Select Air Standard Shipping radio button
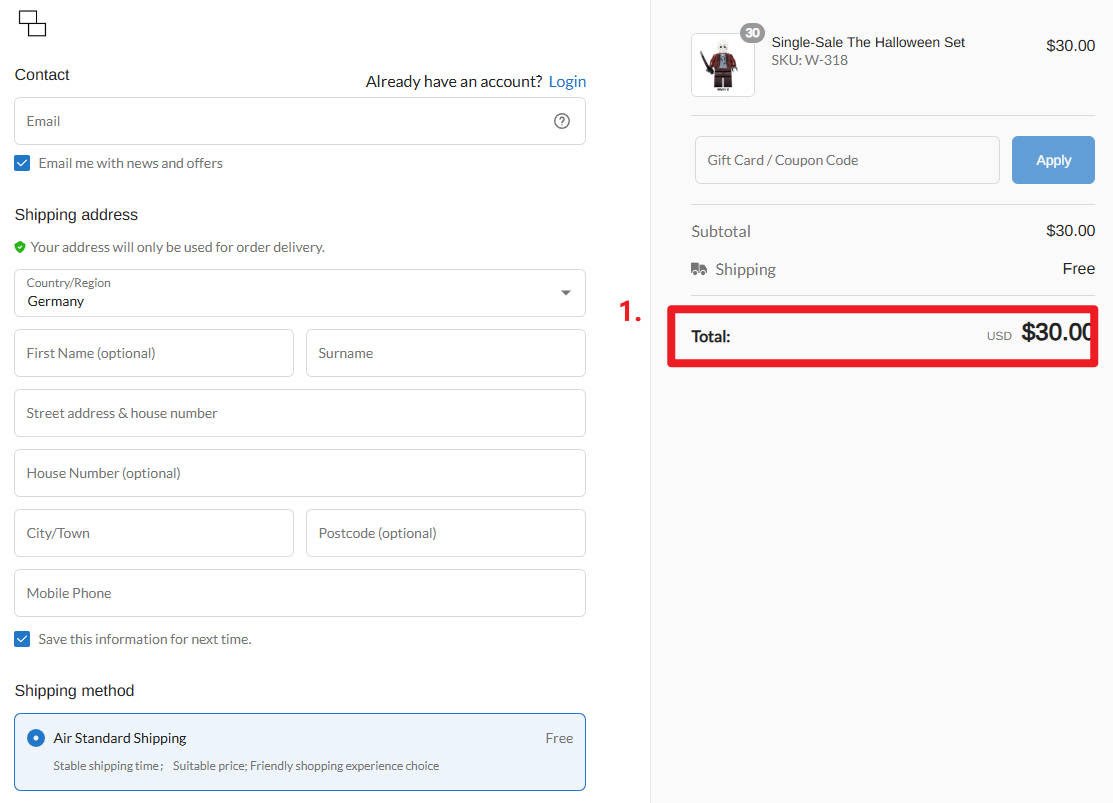 point(36,738)
